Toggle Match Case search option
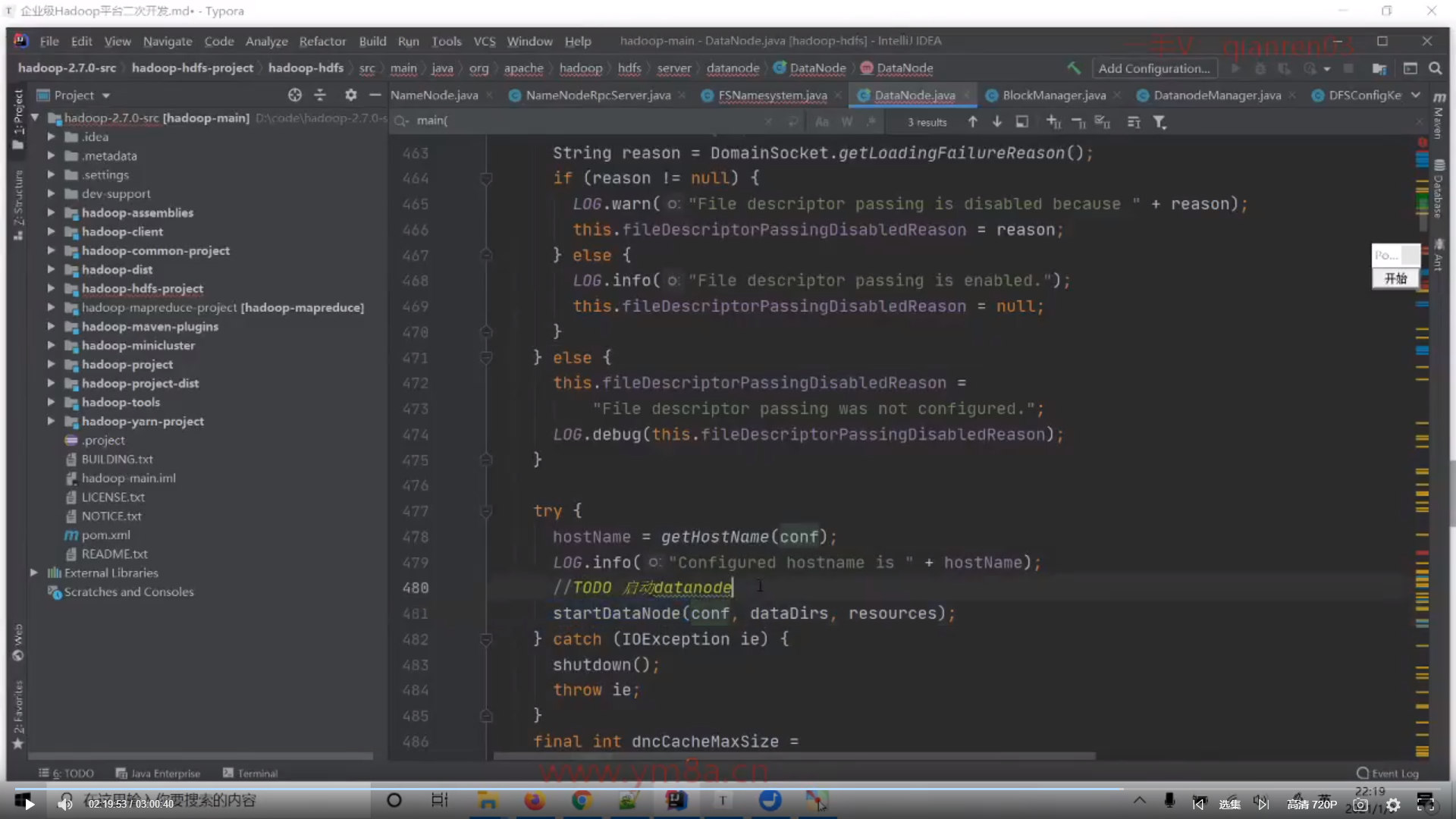 pyautogui.click(x=822, y=122)
